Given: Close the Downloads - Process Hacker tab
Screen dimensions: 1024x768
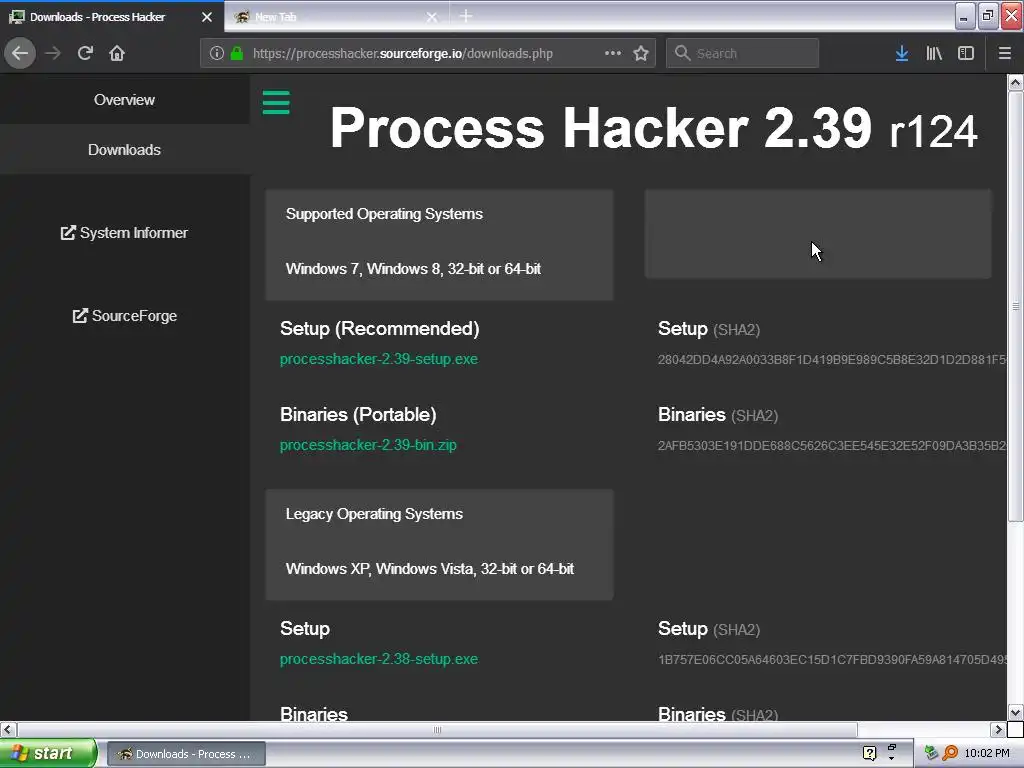Looking at the screenshot, I should [x=207, y=17].
